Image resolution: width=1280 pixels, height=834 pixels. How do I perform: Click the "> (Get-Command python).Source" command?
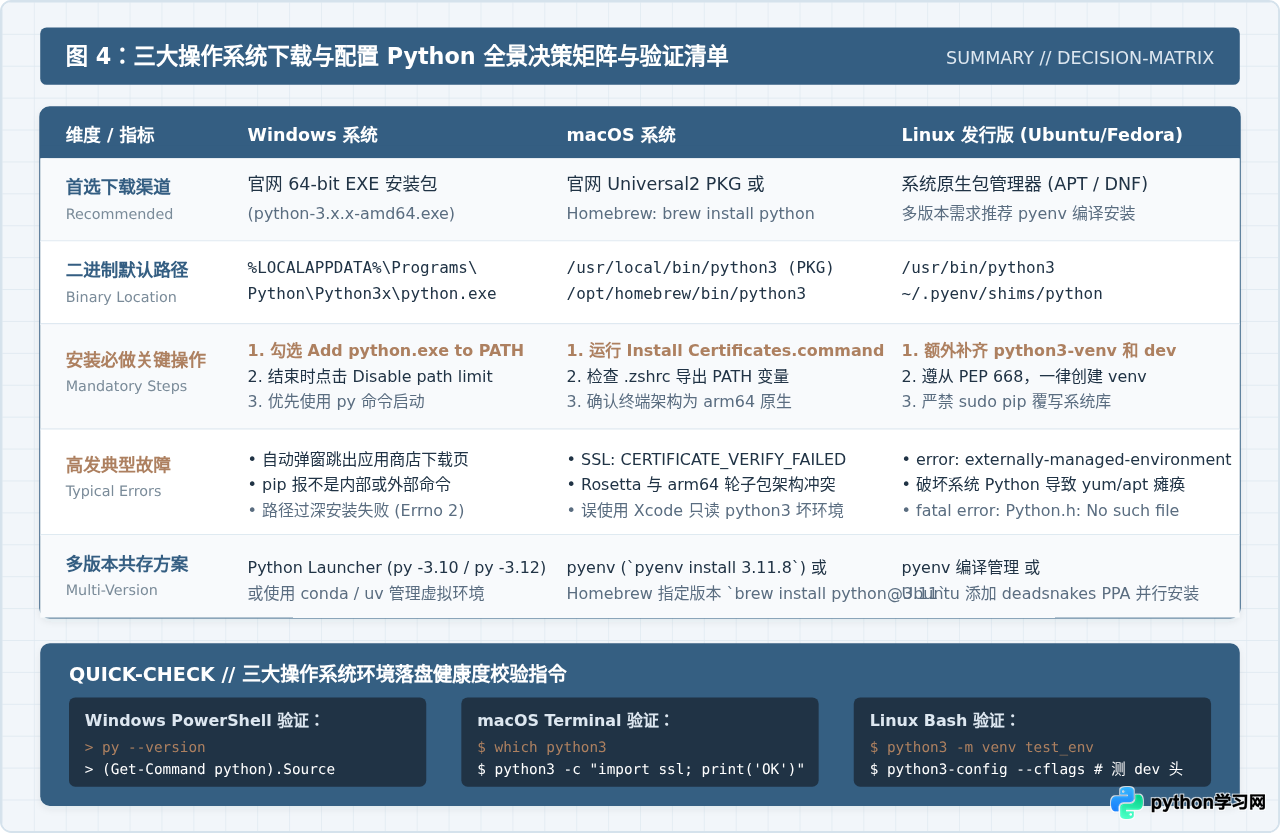click(x=210, y=770)
